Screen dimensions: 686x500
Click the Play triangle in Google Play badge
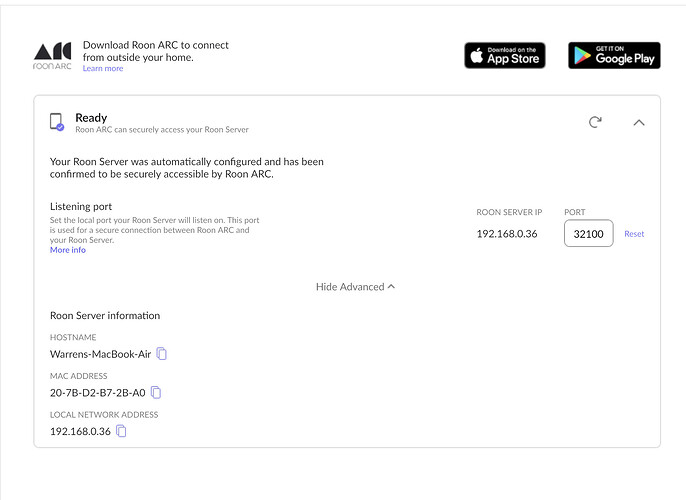point(582,56)
